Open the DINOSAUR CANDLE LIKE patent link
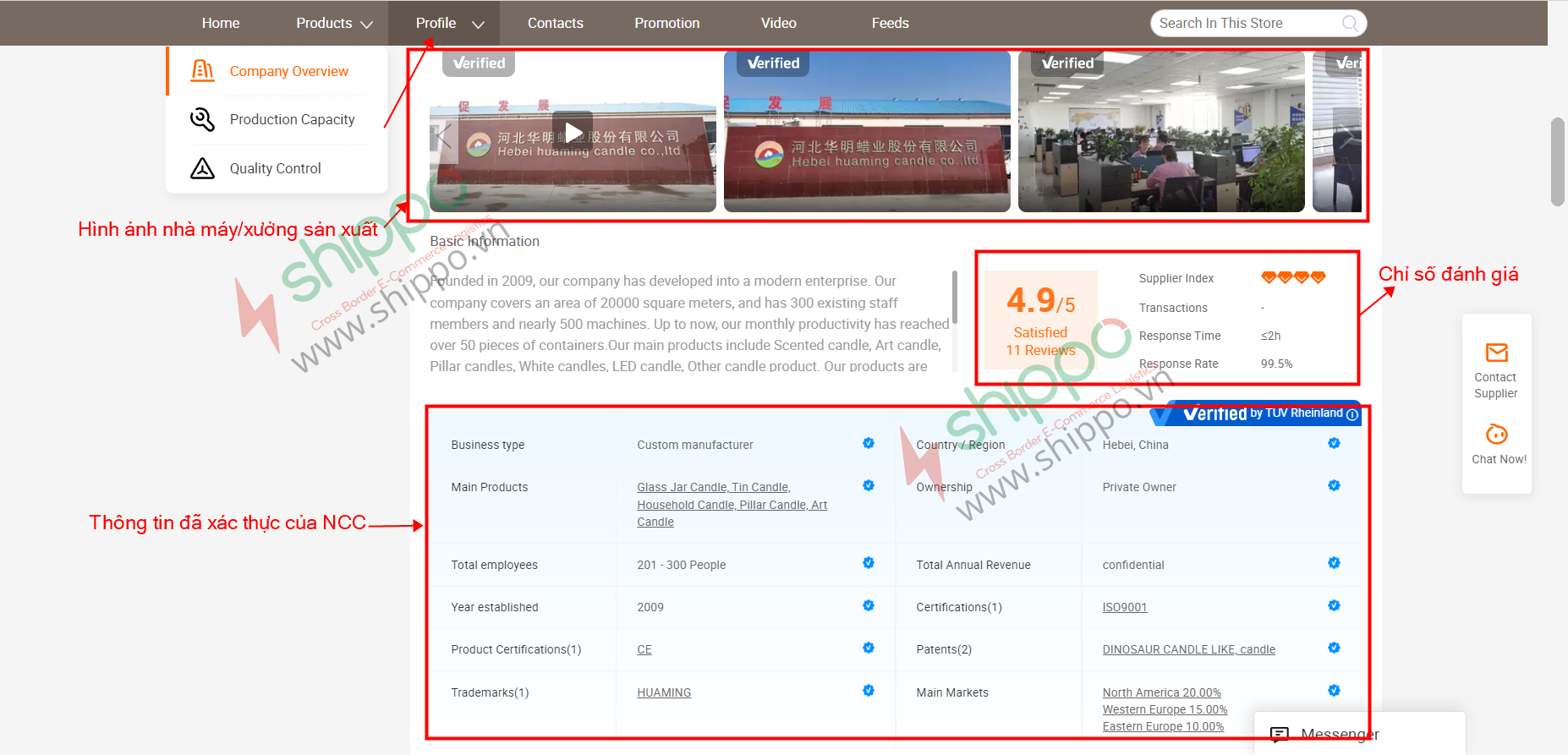The height and width of the screenshot is (755, 1568). coord(1188,649)
